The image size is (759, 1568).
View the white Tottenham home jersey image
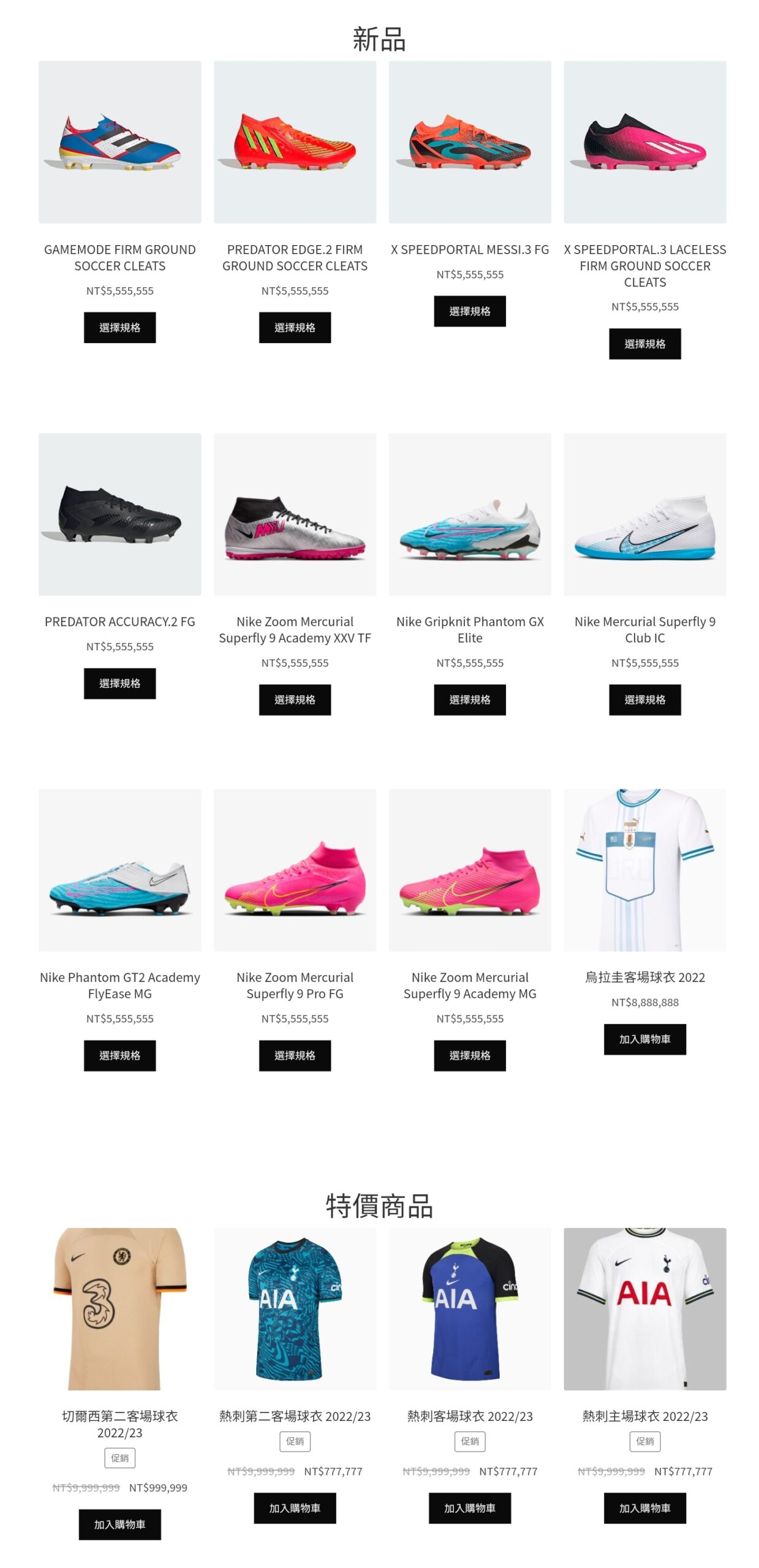tap(644, 1309)
